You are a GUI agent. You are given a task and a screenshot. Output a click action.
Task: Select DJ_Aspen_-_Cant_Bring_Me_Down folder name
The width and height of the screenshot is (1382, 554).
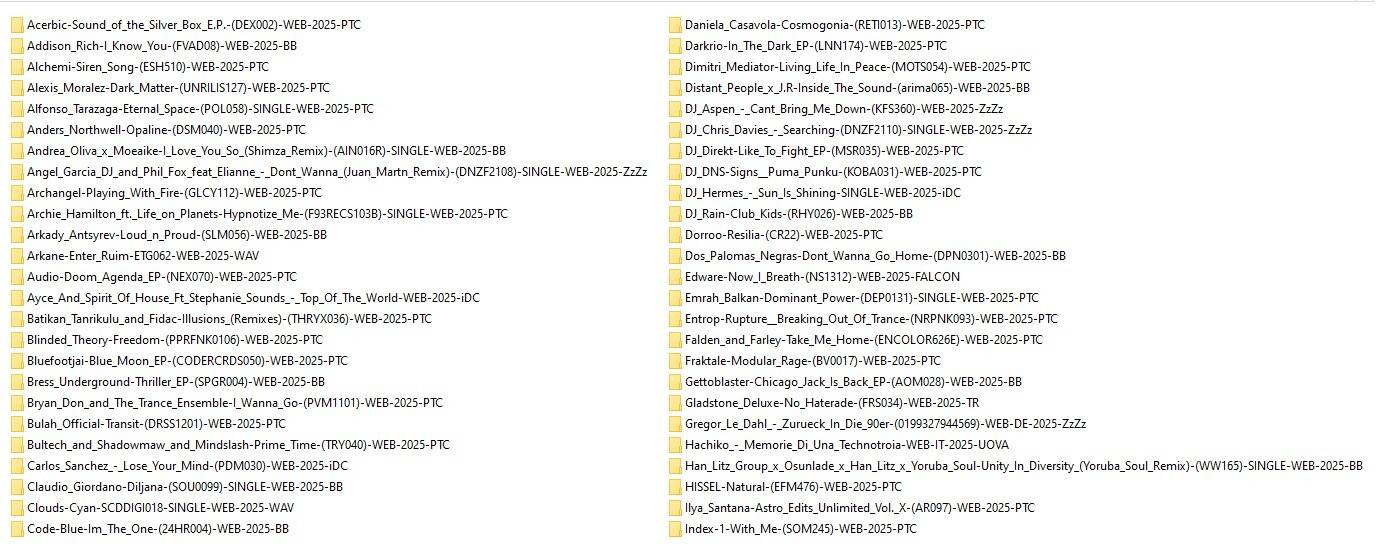[844, 109]
